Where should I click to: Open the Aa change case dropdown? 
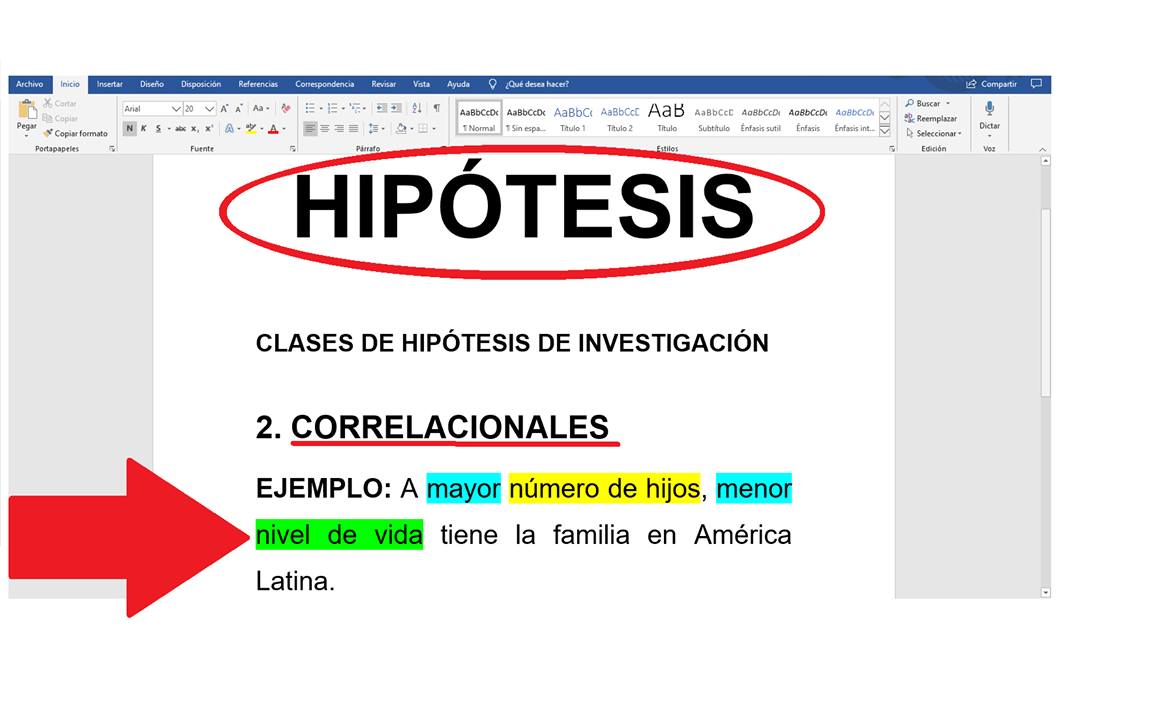pos(261,108)
